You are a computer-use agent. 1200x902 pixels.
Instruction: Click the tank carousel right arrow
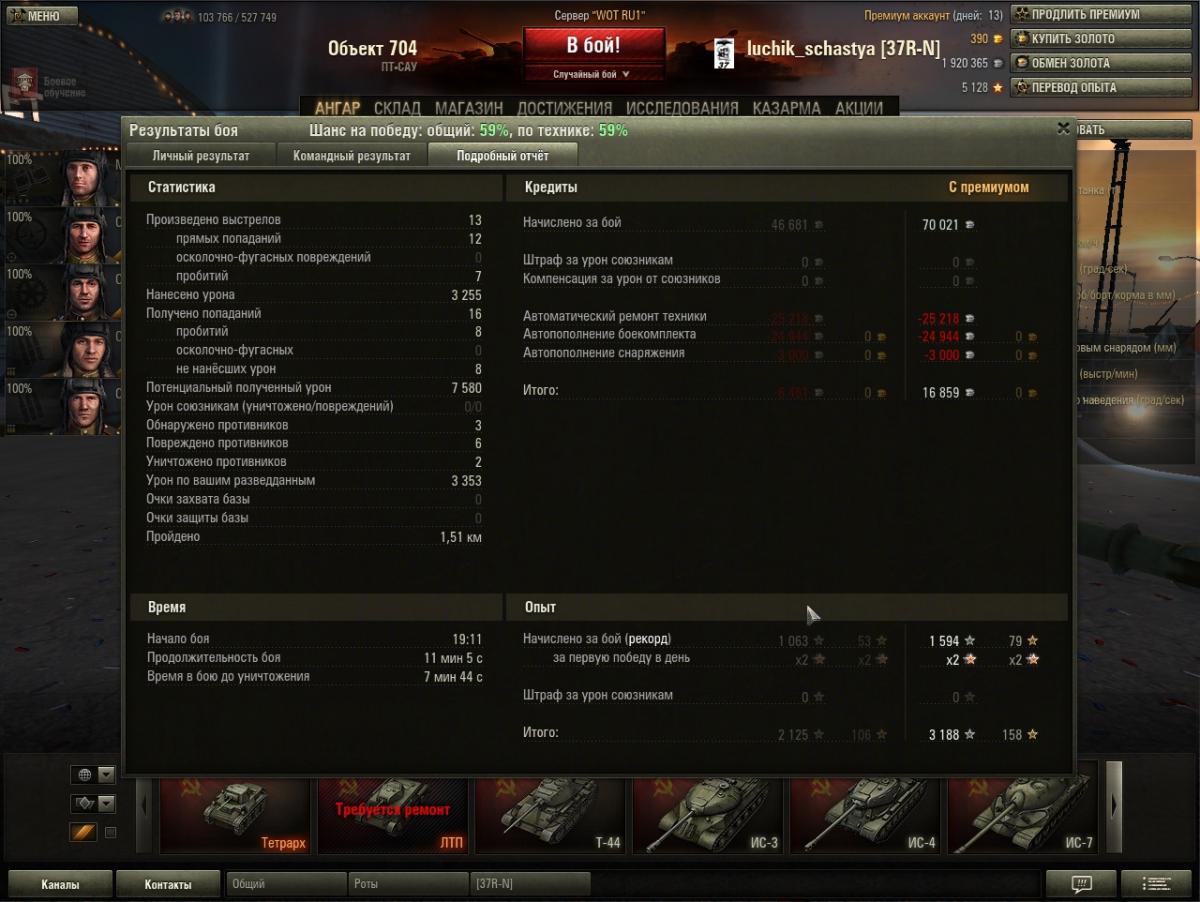[1113, 806]
